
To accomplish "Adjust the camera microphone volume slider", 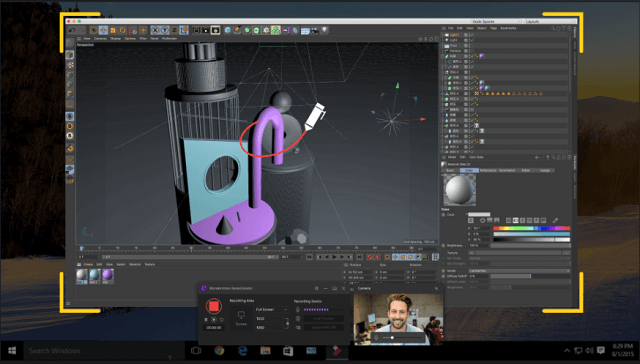I will point(401,338).
